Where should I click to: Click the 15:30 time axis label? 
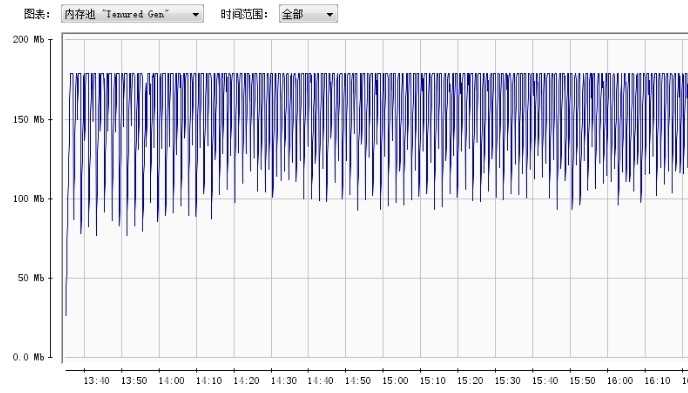coord(508,381)
